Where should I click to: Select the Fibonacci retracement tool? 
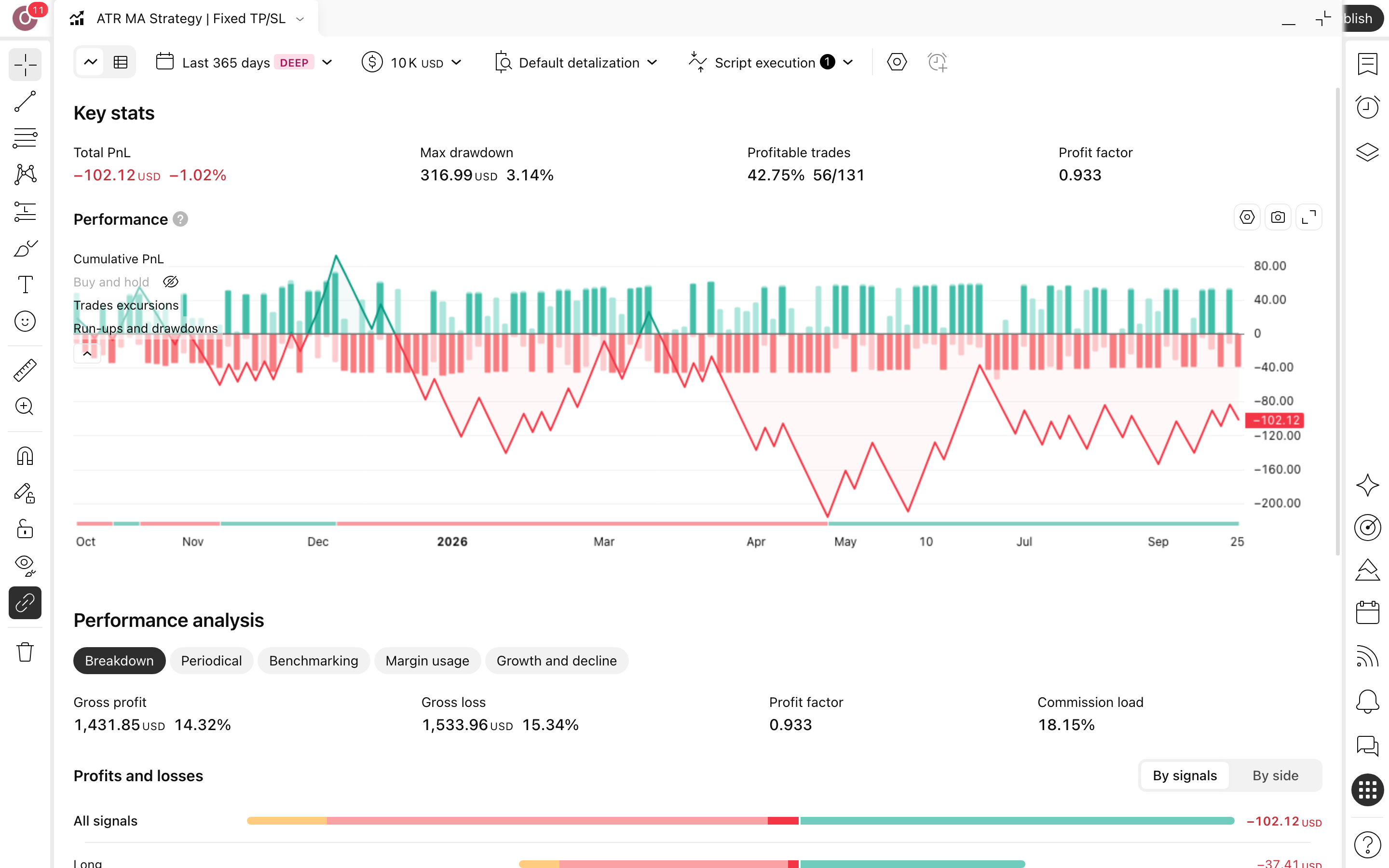[25, 138]
